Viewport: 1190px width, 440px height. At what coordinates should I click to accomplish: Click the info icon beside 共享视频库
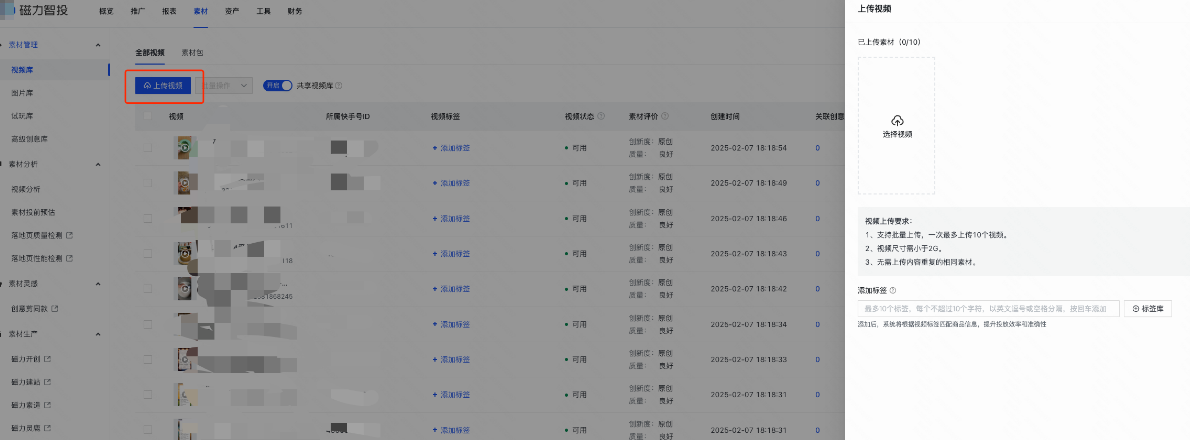tap(339, 86)
